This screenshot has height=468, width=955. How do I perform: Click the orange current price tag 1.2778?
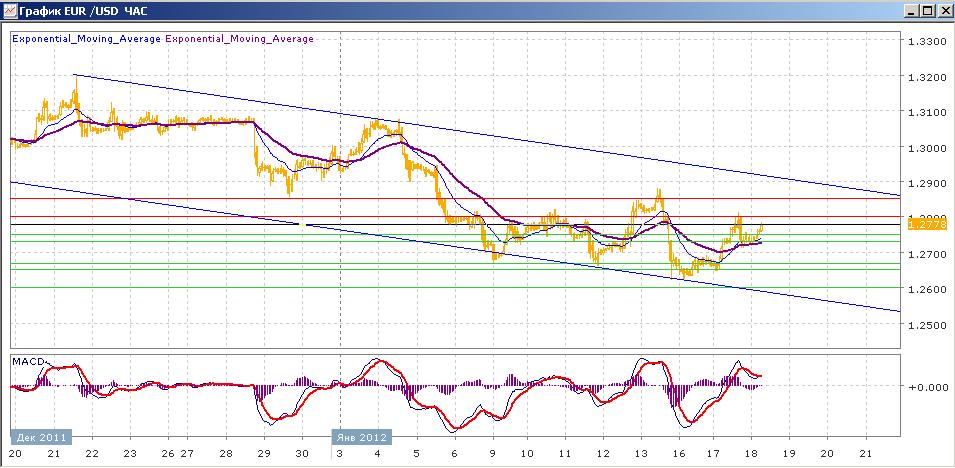point(927,225)
